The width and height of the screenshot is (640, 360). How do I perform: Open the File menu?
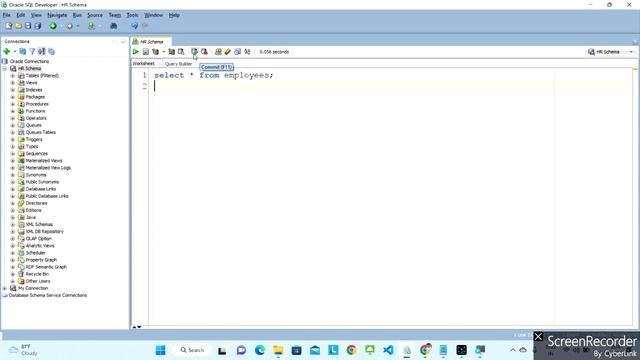pyautogui.click(x=7, y=15)
